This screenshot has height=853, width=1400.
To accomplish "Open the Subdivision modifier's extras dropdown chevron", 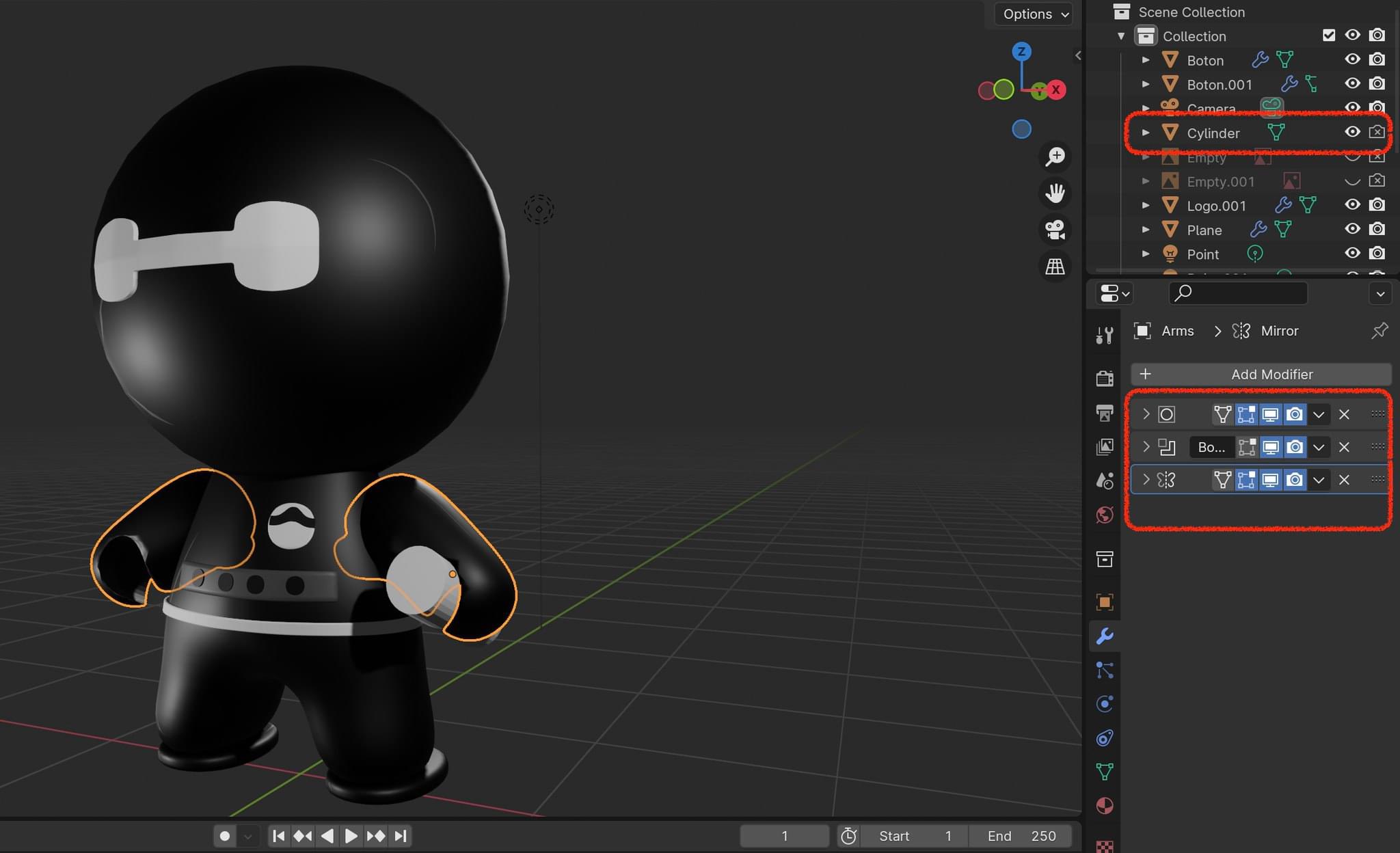I will 1319,414.
